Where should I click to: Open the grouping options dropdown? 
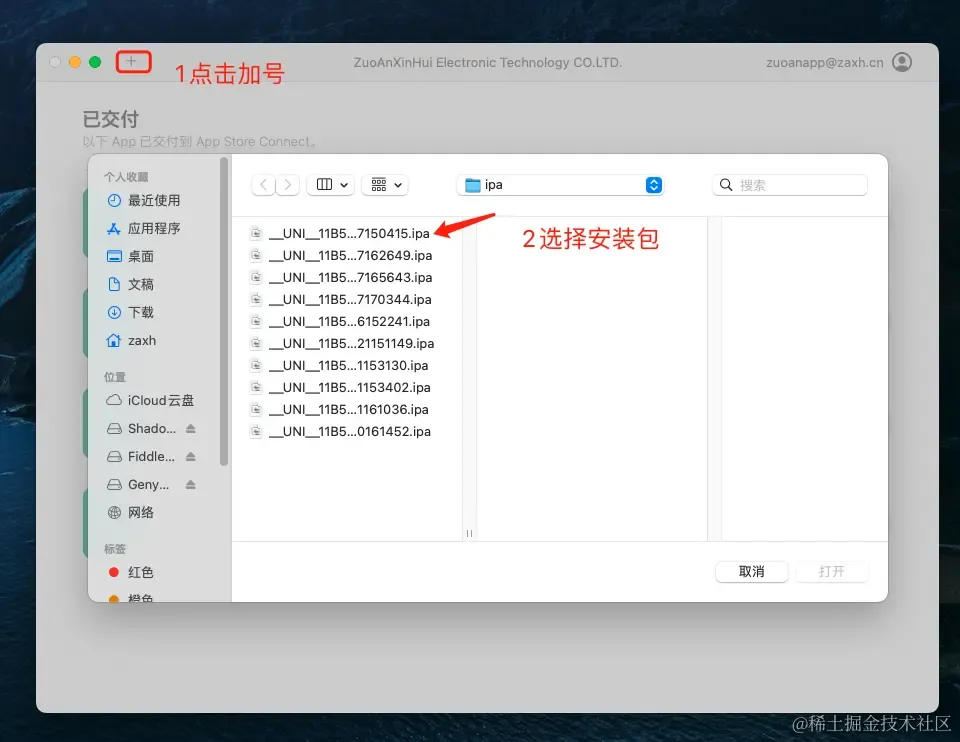coord(386,185)
